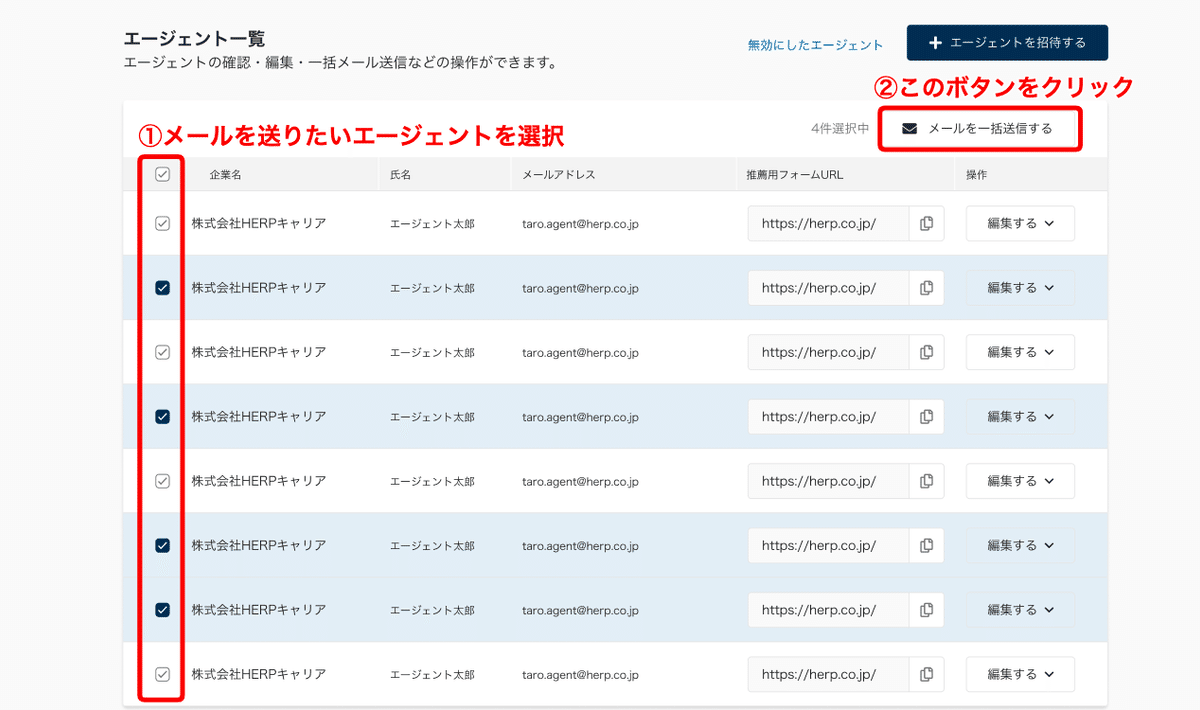Copy the form URL in the sixth row
This screenshot has width=1200, height=710.
926,545
